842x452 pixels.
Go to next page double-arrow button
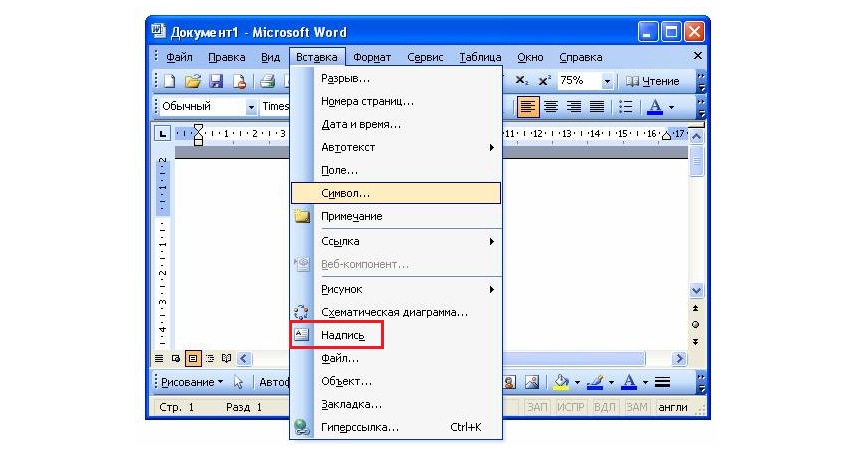[x=696, y=342]
